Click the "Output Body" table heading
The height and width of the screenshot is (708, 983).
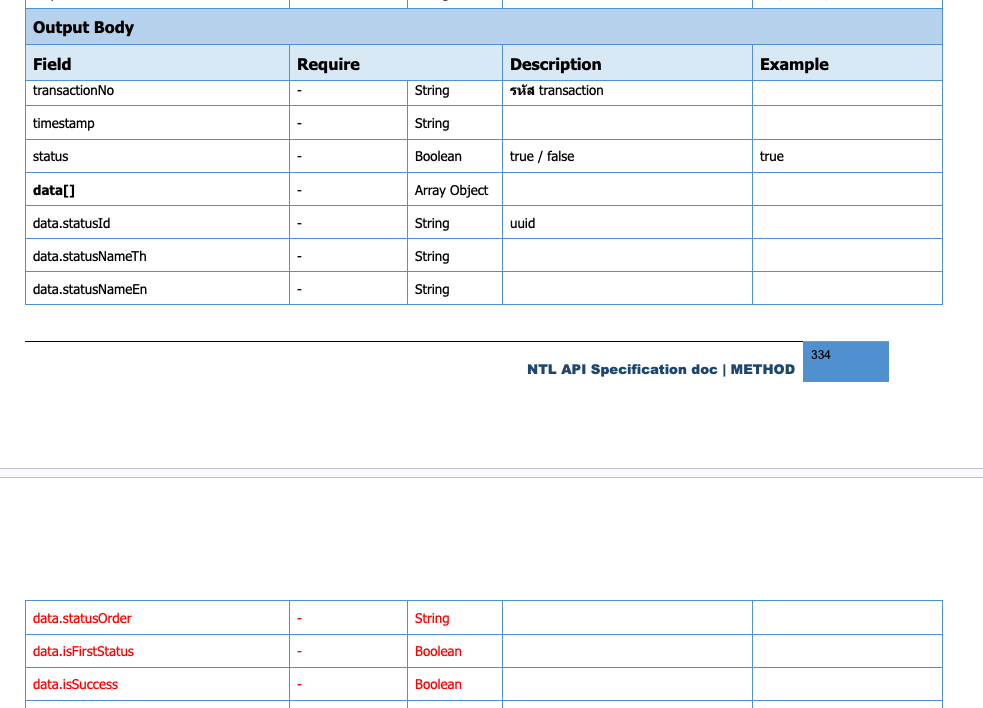tap(83, 27)
